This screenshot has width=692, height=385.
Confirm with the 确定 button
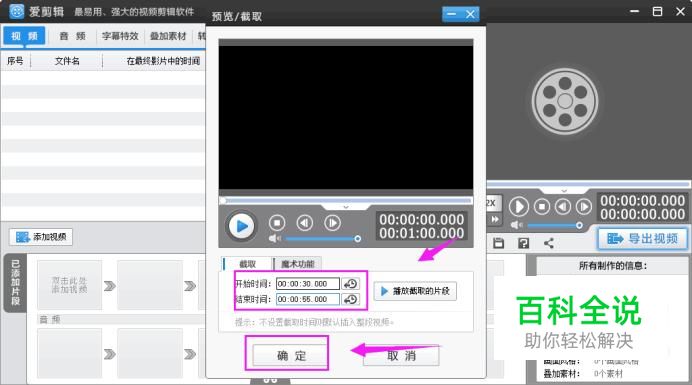290,355
